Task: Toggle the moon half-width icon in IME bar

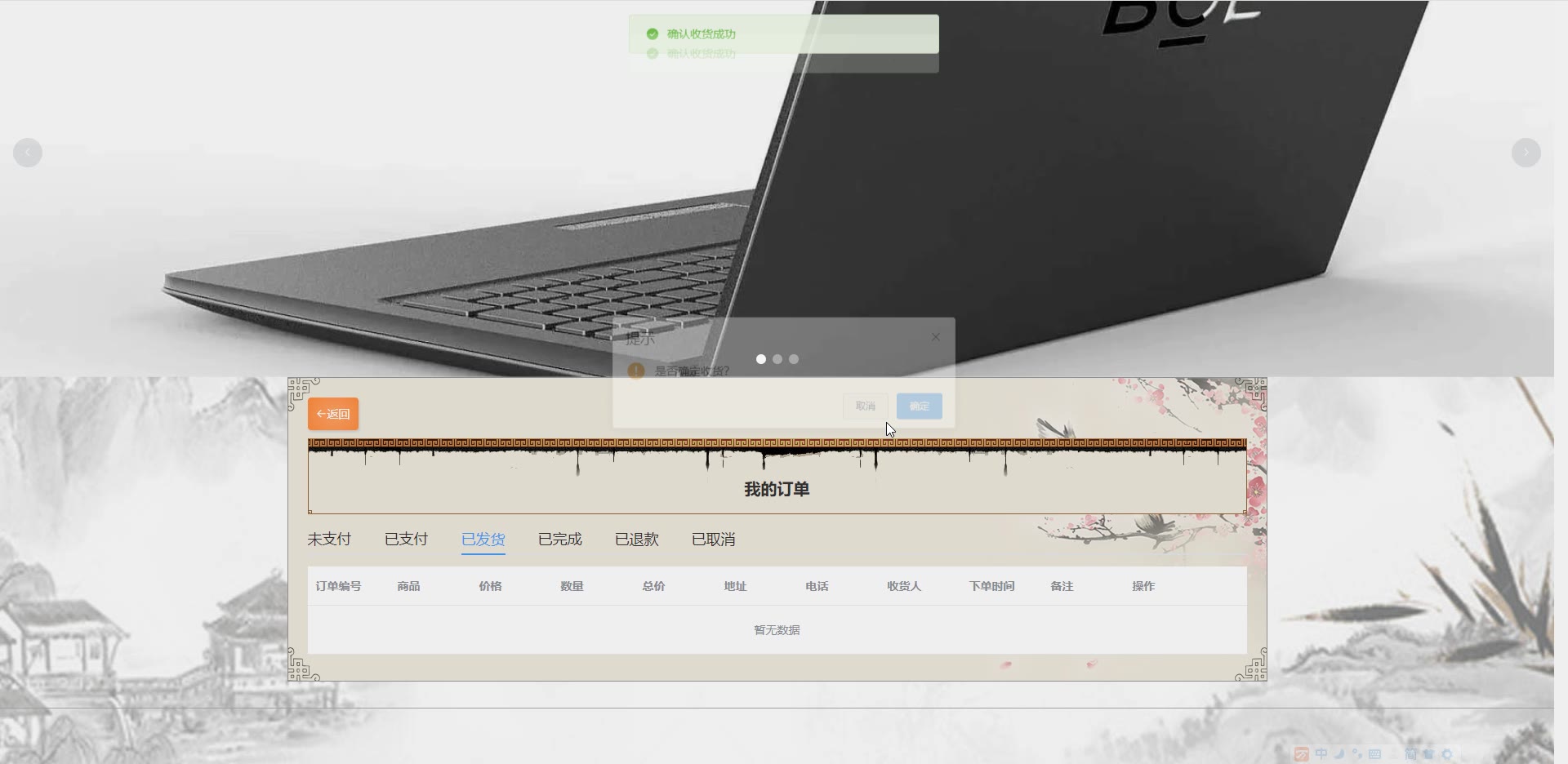Action: coord(1339,754)
